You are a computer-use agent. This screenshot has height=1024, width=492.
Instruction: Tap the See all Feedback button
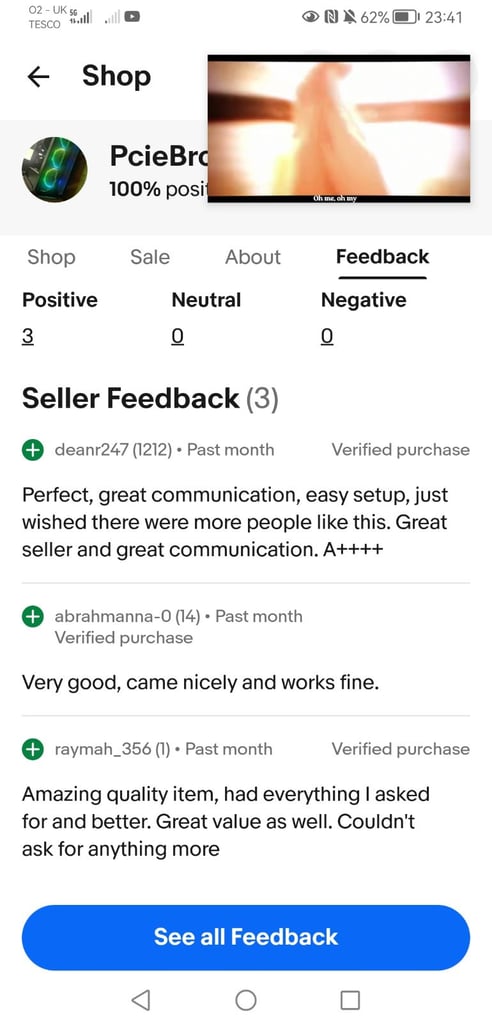click(246, 937)
